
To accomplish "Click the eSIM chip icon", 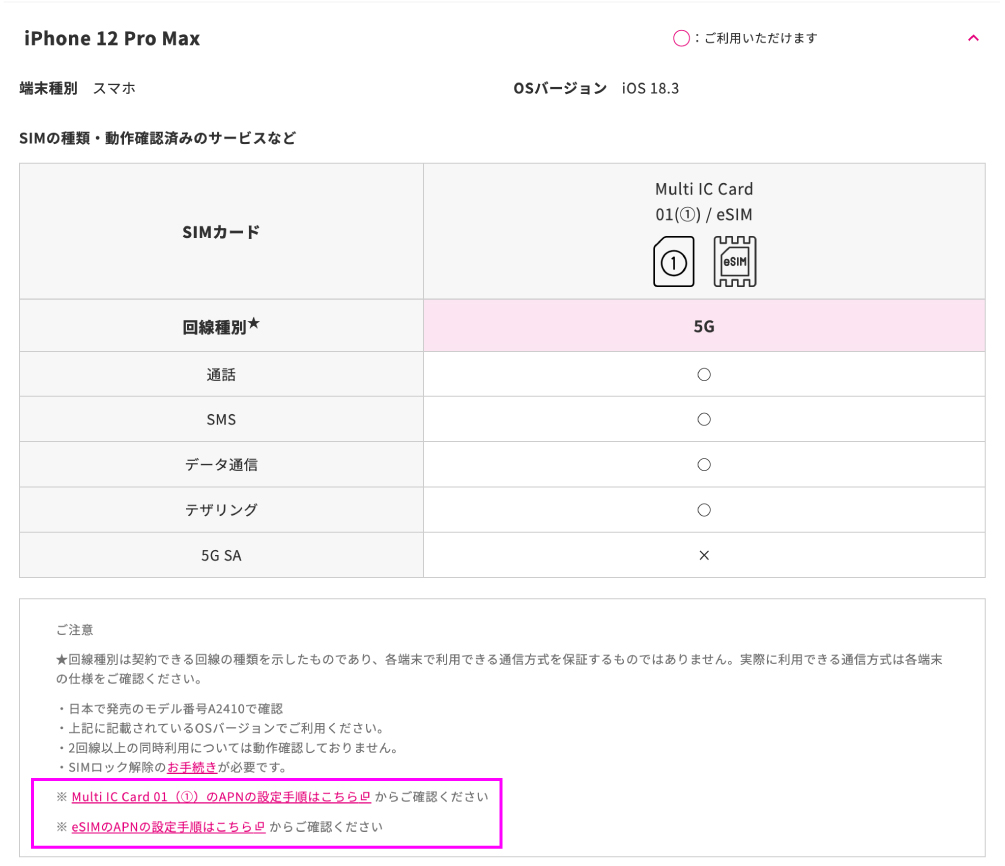I will (x=734, y=262).
